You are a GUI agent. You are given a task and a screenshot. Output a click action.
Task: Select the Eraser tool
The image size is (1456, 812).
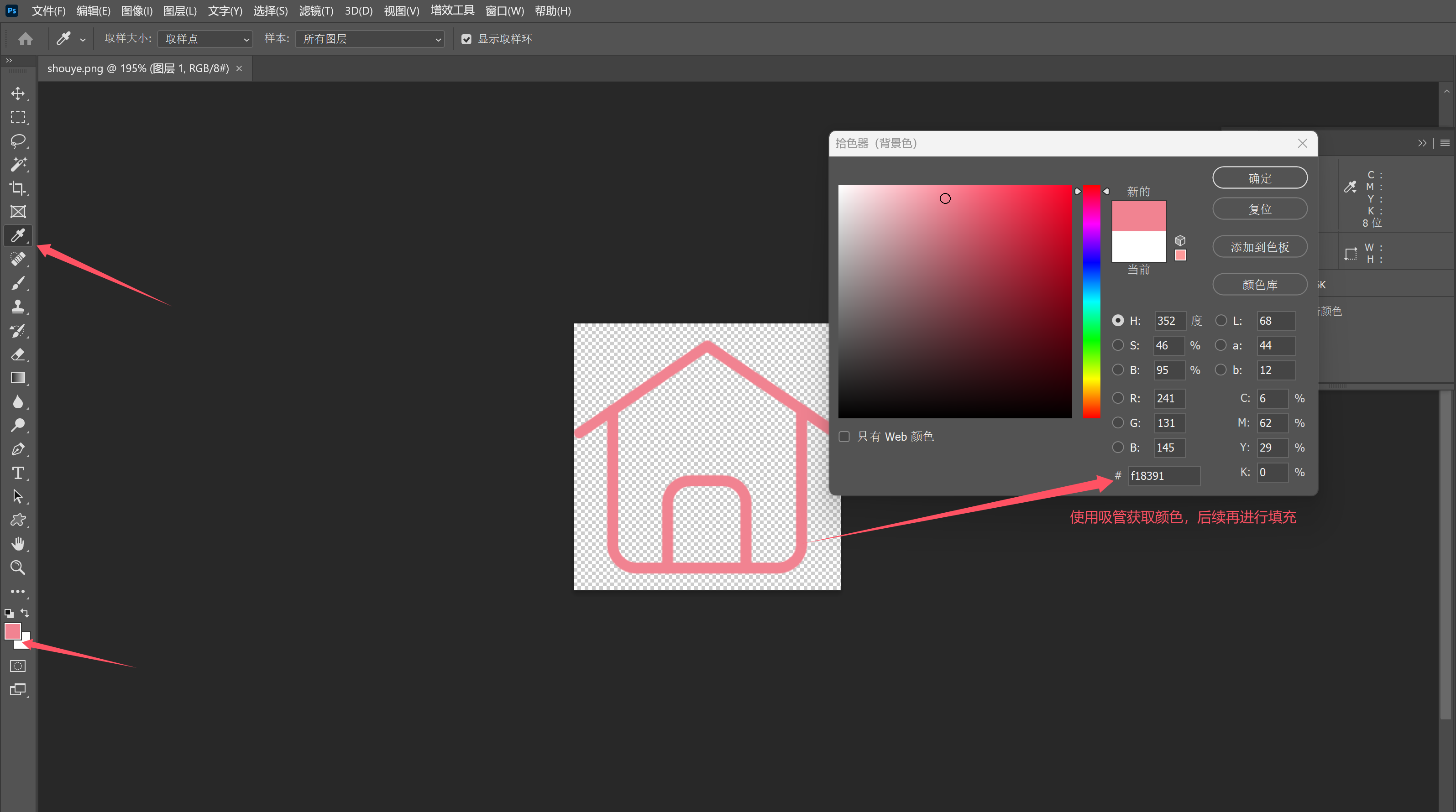17,354
